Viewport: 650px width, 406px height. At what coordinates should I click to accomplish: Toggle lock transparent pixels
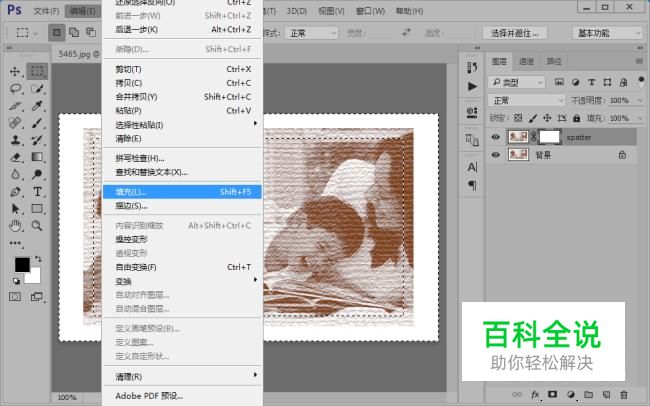518,118
